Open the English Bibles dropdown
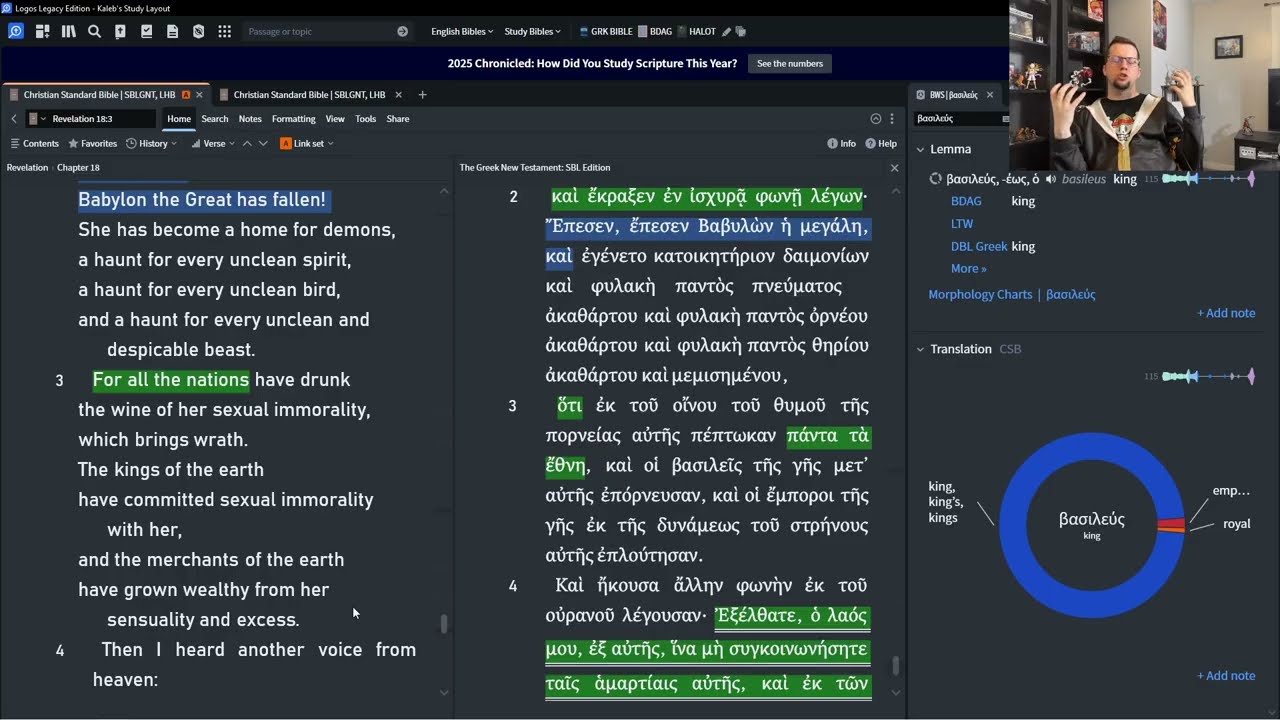1280x720 pixels. tap(462, 31)
